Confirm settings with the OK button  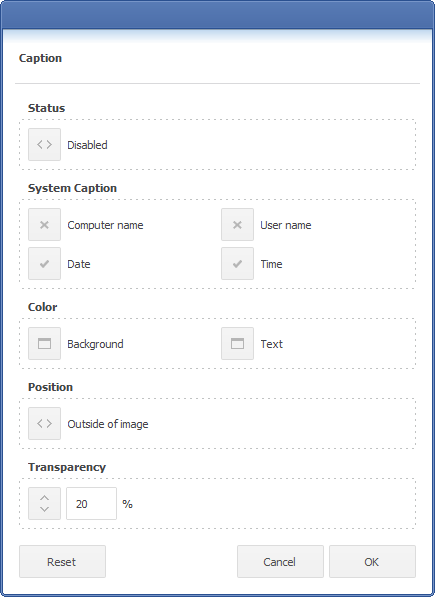point(372,562)
